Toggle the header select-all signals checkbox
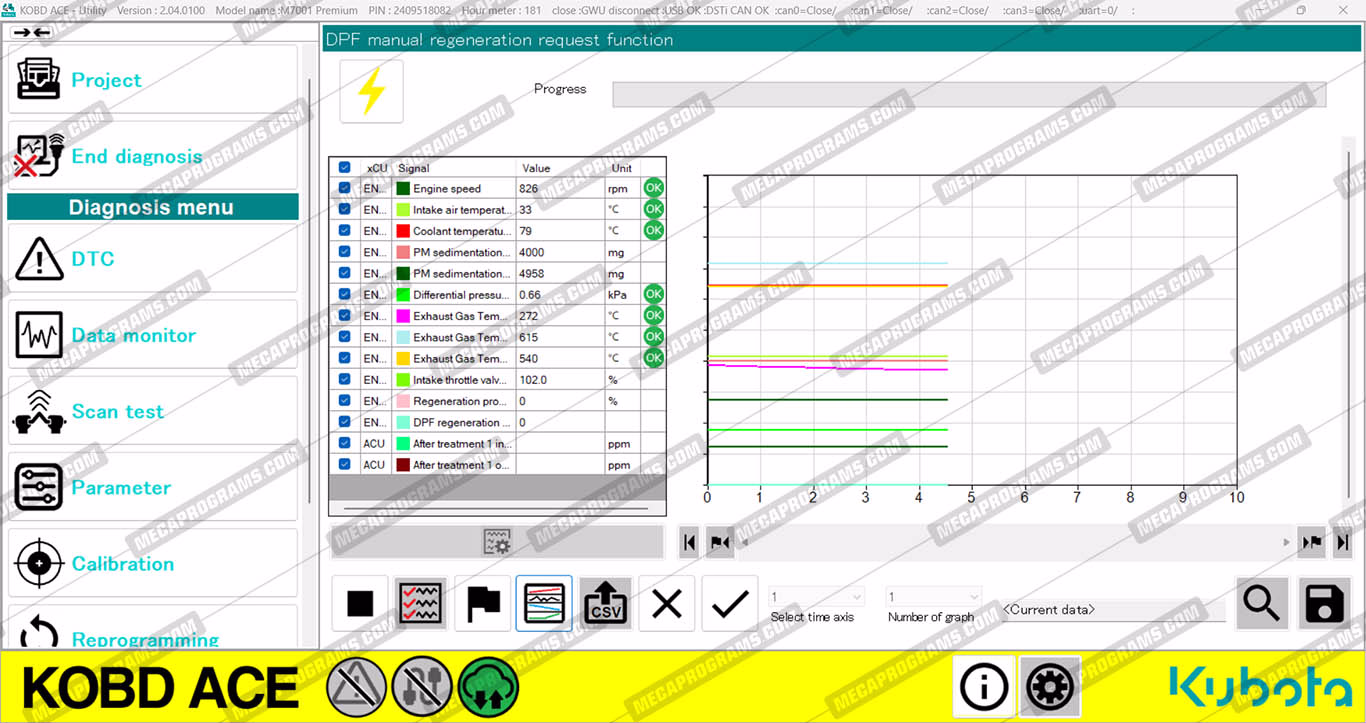 pos(345,168)
